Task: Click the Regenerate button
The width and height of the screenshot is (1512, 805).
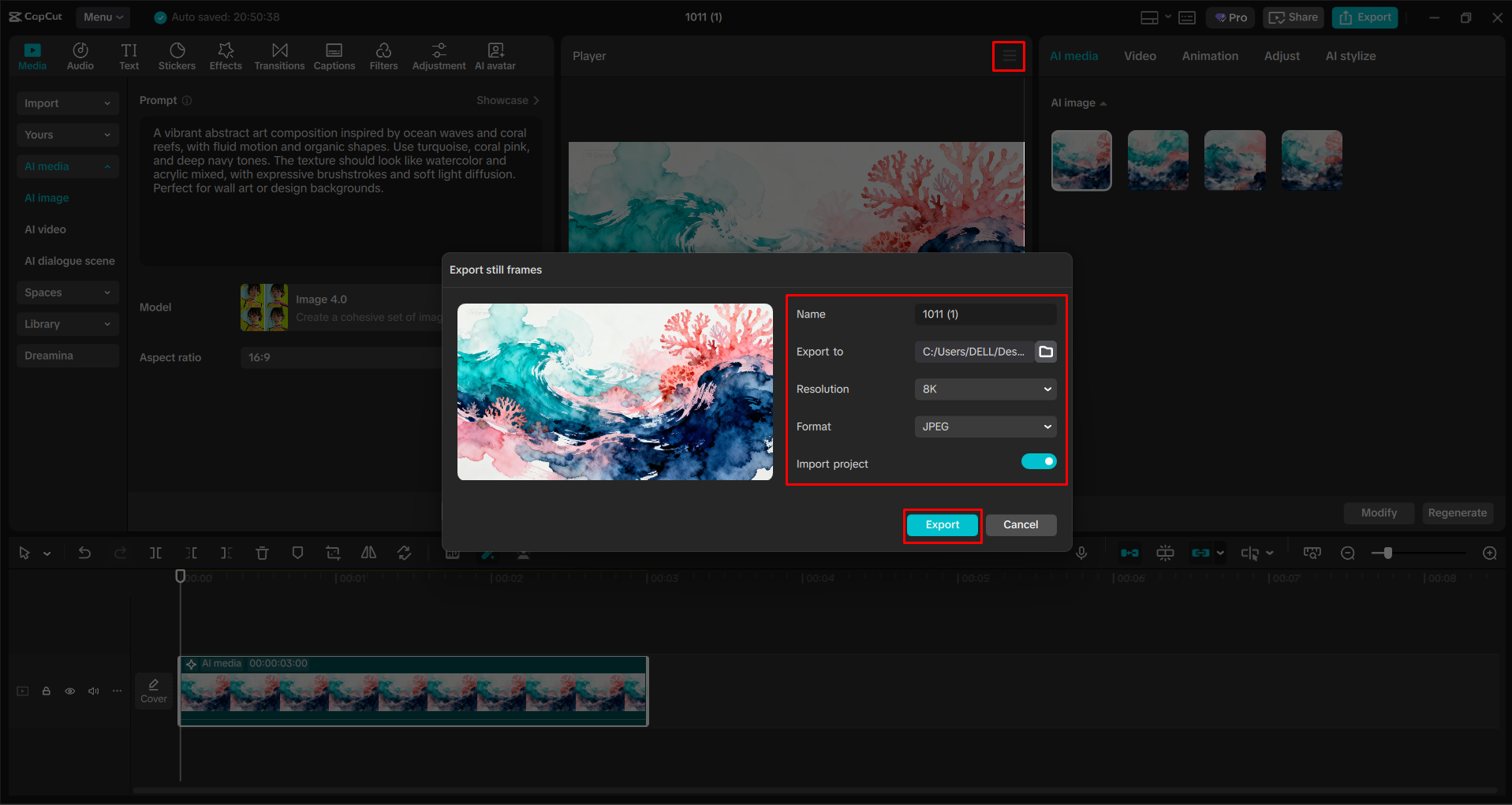Action: tap(1457, 512)
